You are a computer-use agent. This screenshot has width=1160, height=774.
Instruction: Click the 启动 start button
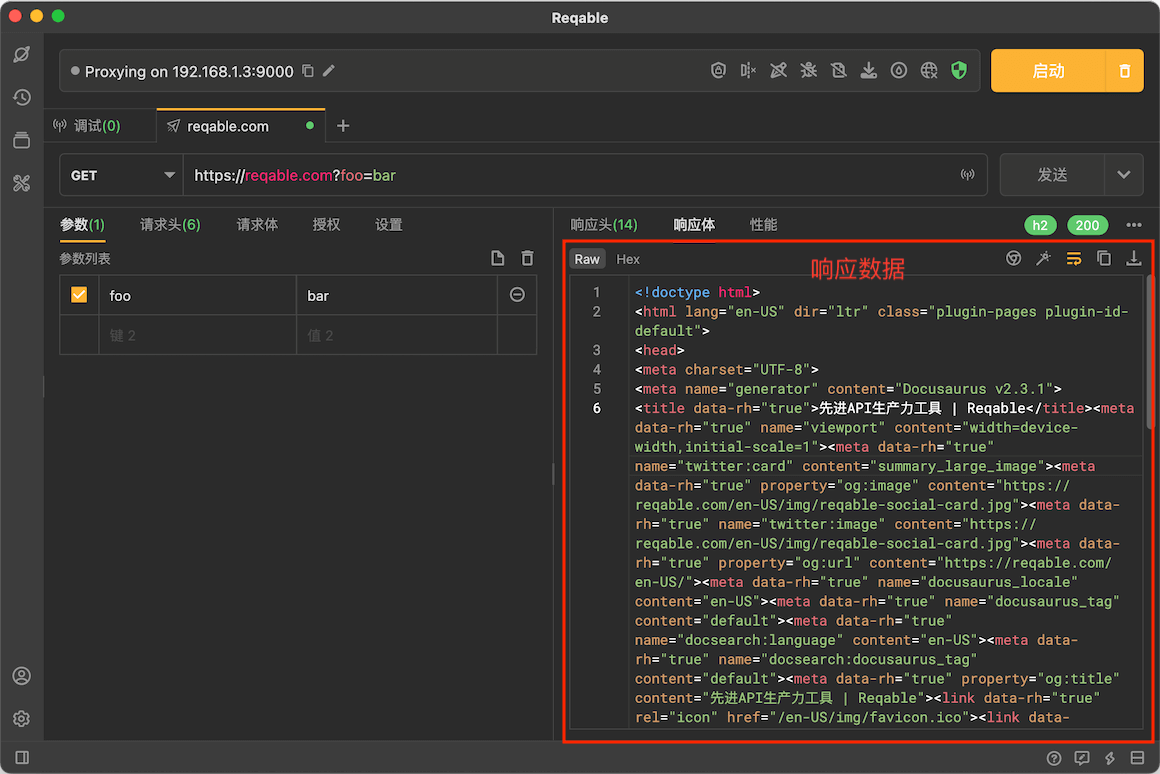(x=1048, y=71)
